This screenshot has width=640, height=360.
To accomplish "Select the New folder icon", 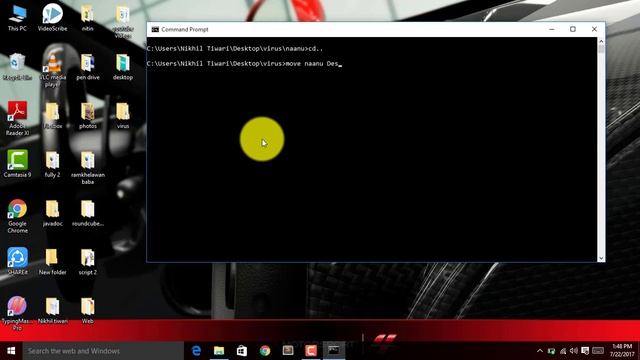I will [x=52, y=262].
